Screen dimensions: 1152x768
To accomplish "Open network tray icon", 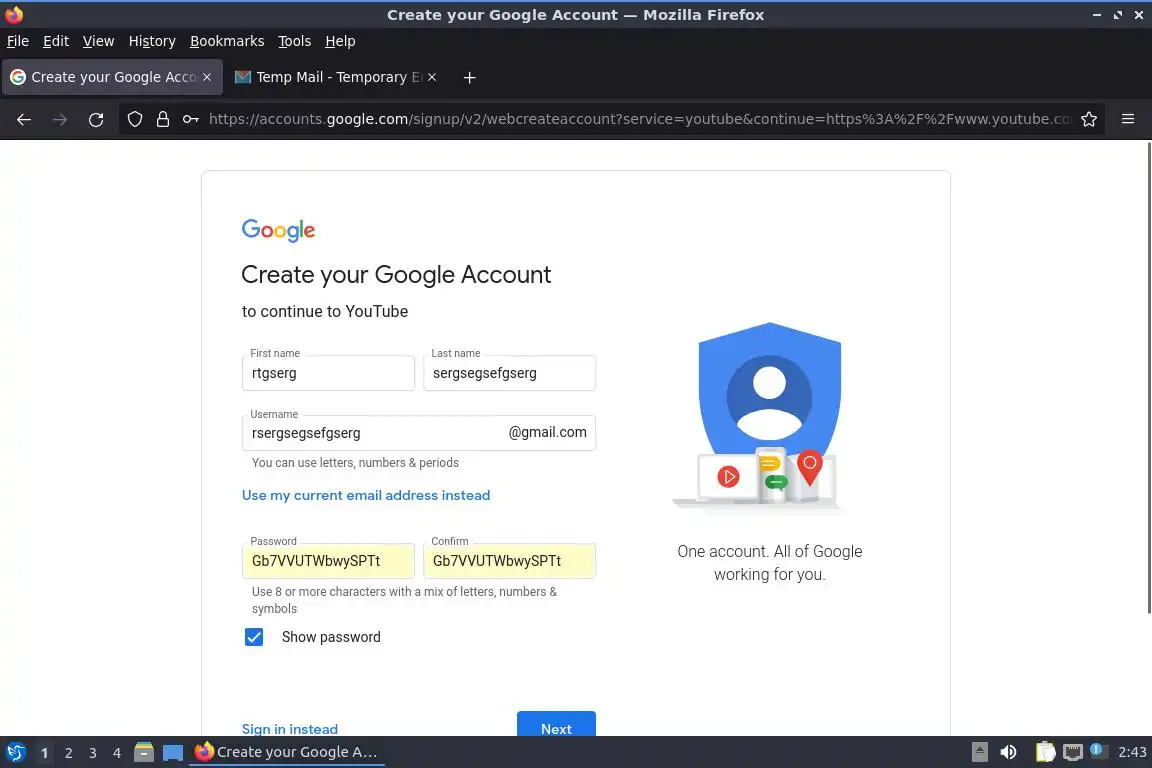I will tap(1073, 752).
